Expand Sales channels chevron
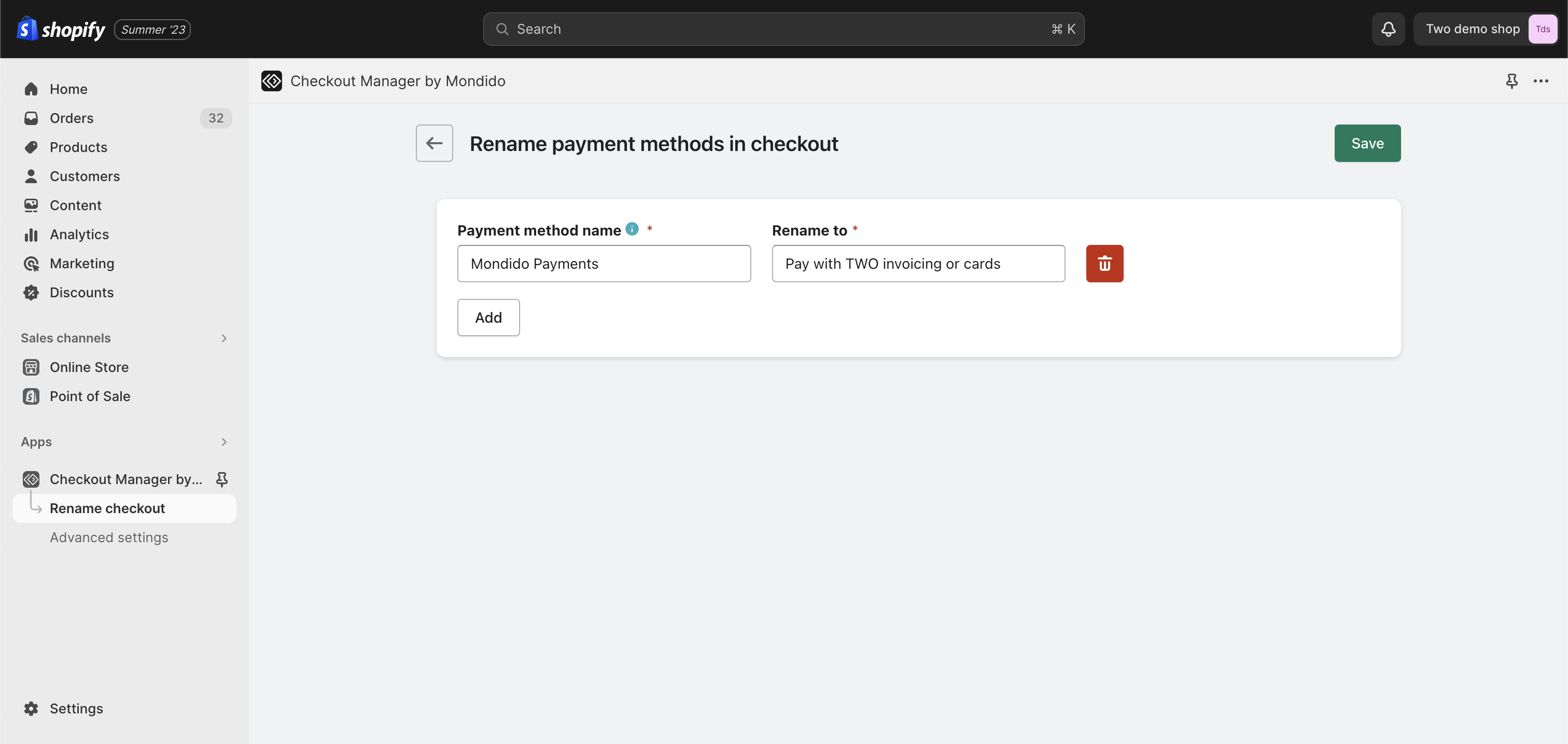The height and width of the screenshot is (744, 1568). point(224,338)
